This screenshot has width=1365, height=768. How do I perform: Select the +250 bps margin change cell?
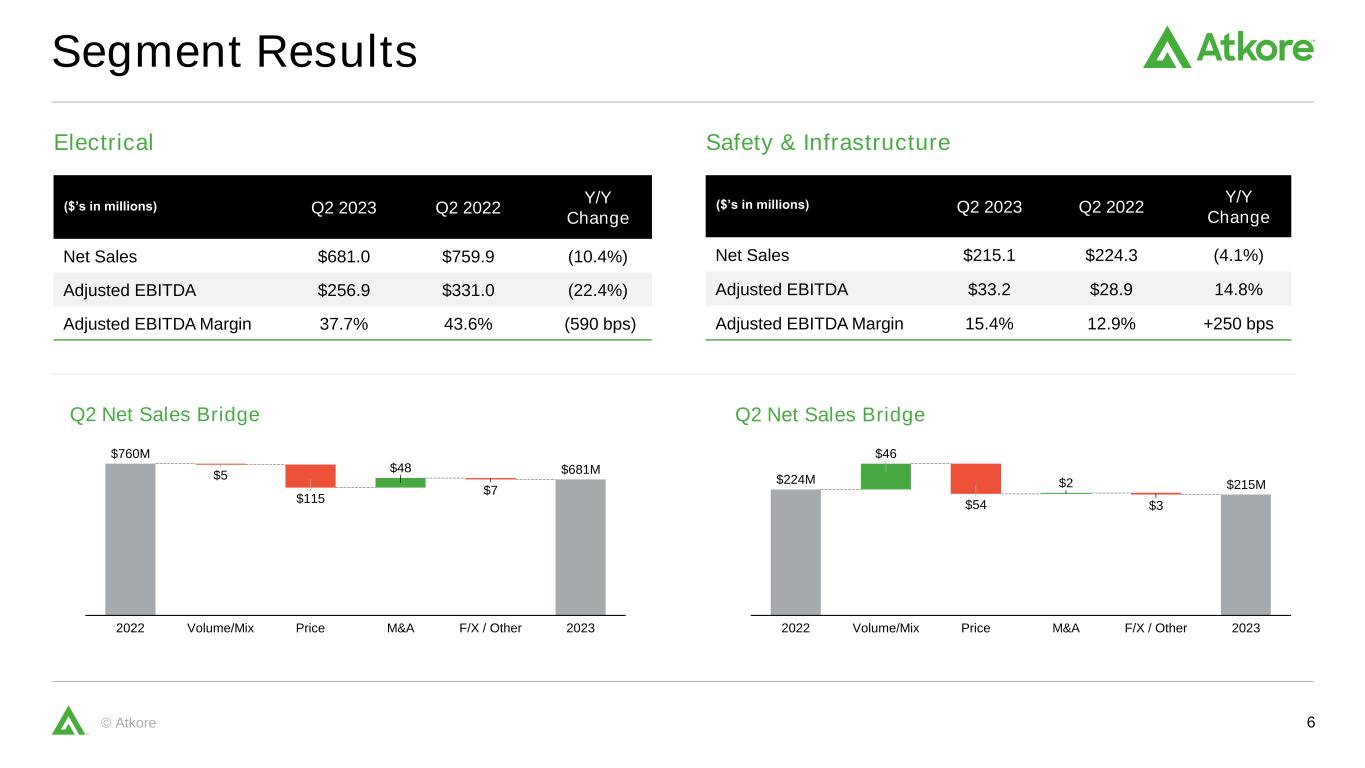1239,323
